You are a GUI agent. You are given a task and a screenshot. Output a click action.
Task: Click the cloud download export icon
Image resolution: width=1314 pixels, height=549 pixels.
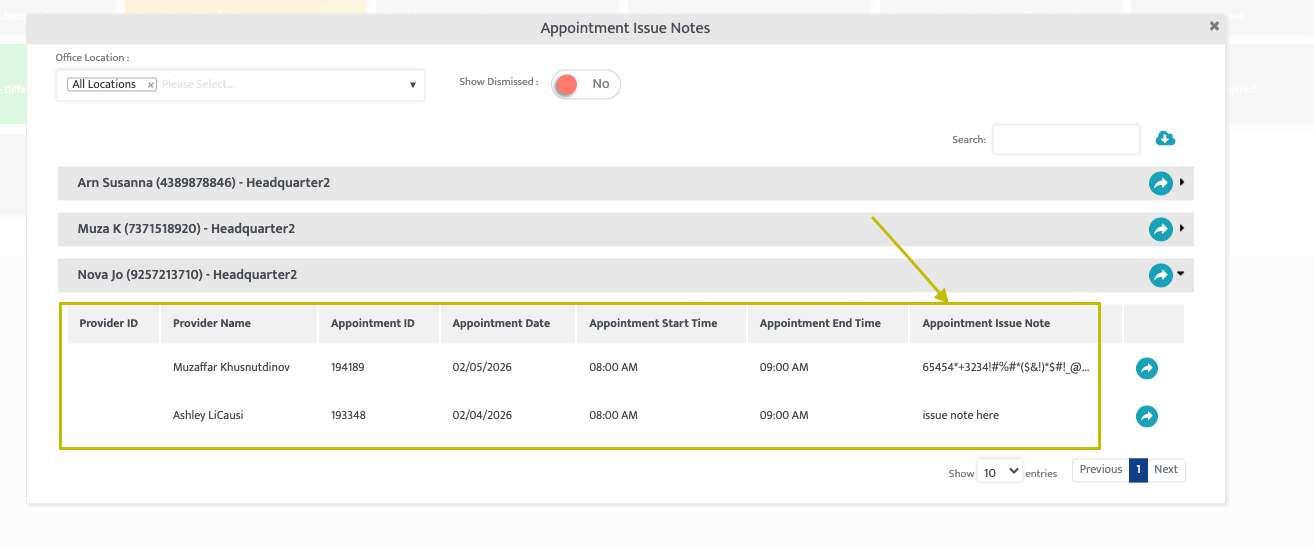1165,139
